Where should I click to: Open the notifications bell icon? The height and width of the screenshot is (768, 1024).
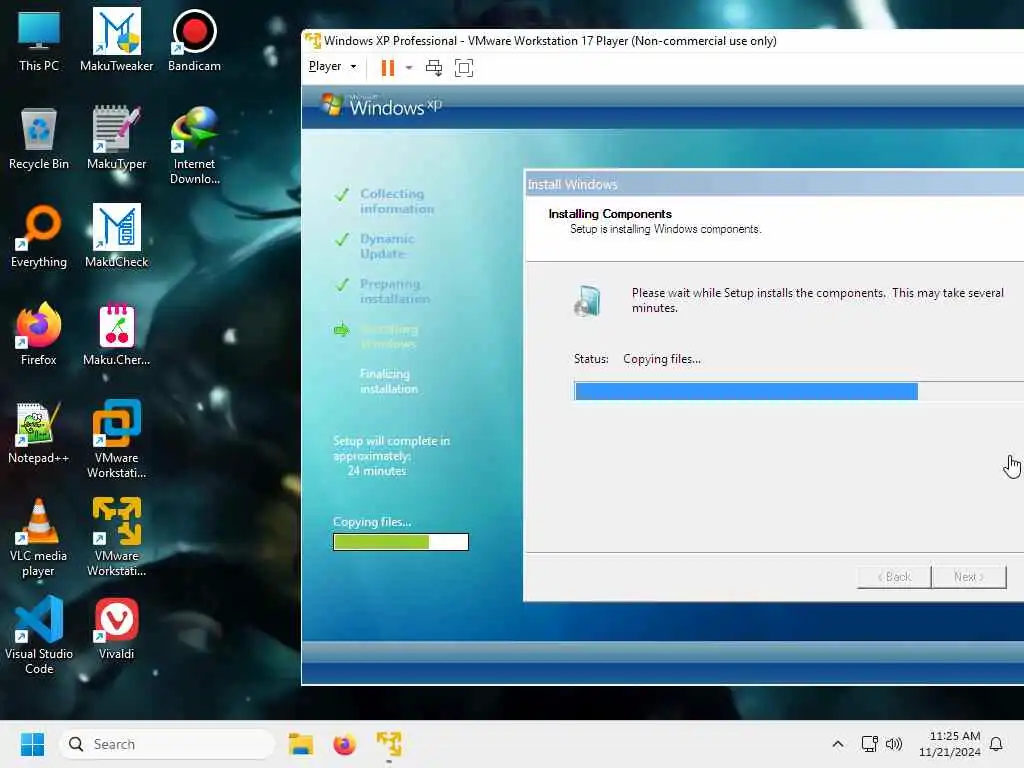(x=996, y=744)
